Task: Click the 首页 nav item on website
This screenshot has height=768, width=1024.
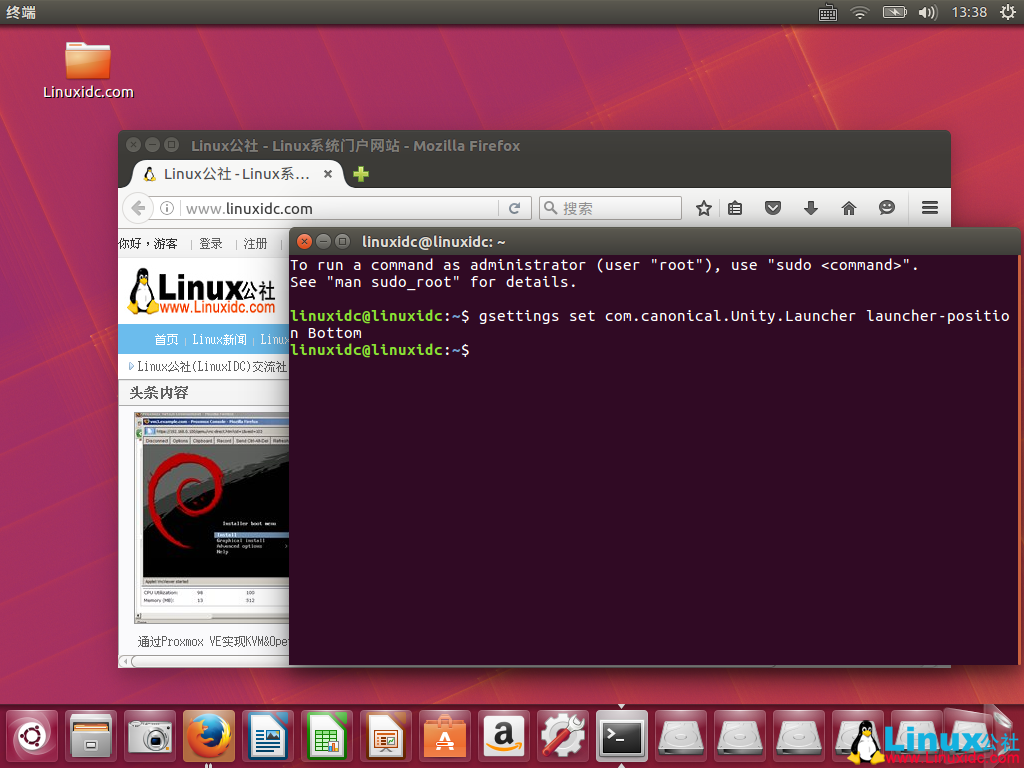Action: 166,340
